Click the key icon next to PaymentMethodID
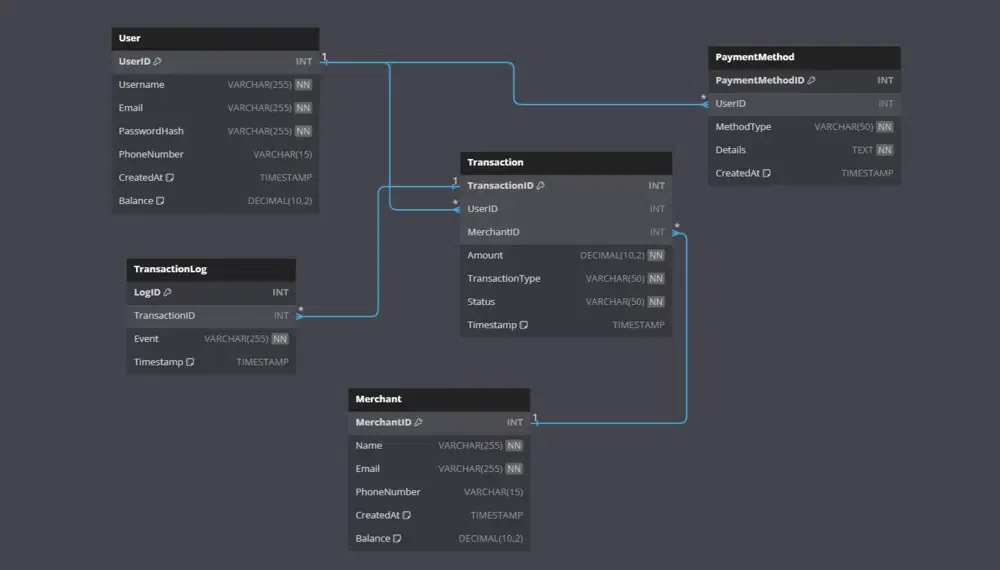This screenshot has height=570, width=1000. click(811, 81)
